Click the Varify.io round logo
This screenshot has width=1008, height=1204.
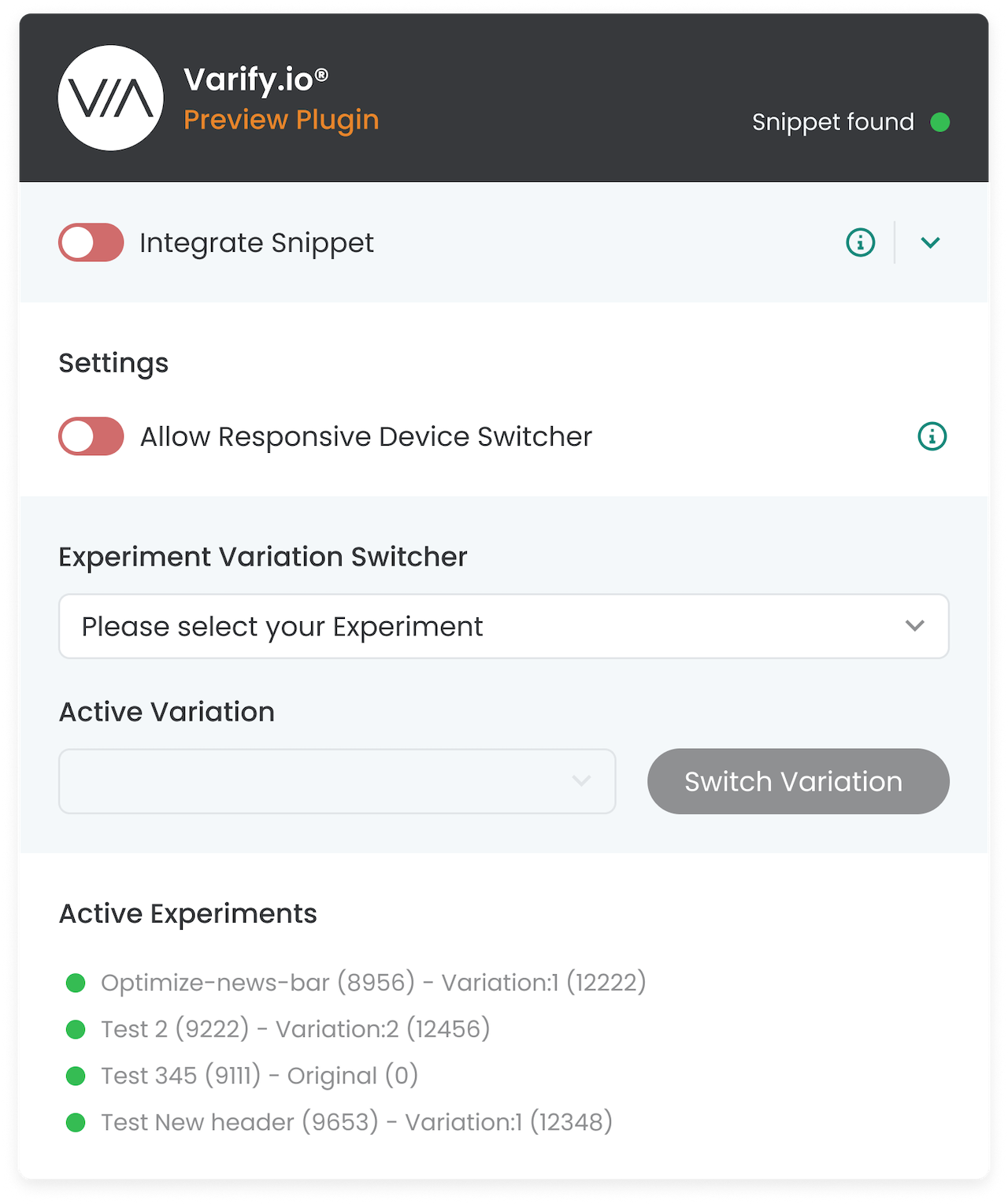point(111,98)
